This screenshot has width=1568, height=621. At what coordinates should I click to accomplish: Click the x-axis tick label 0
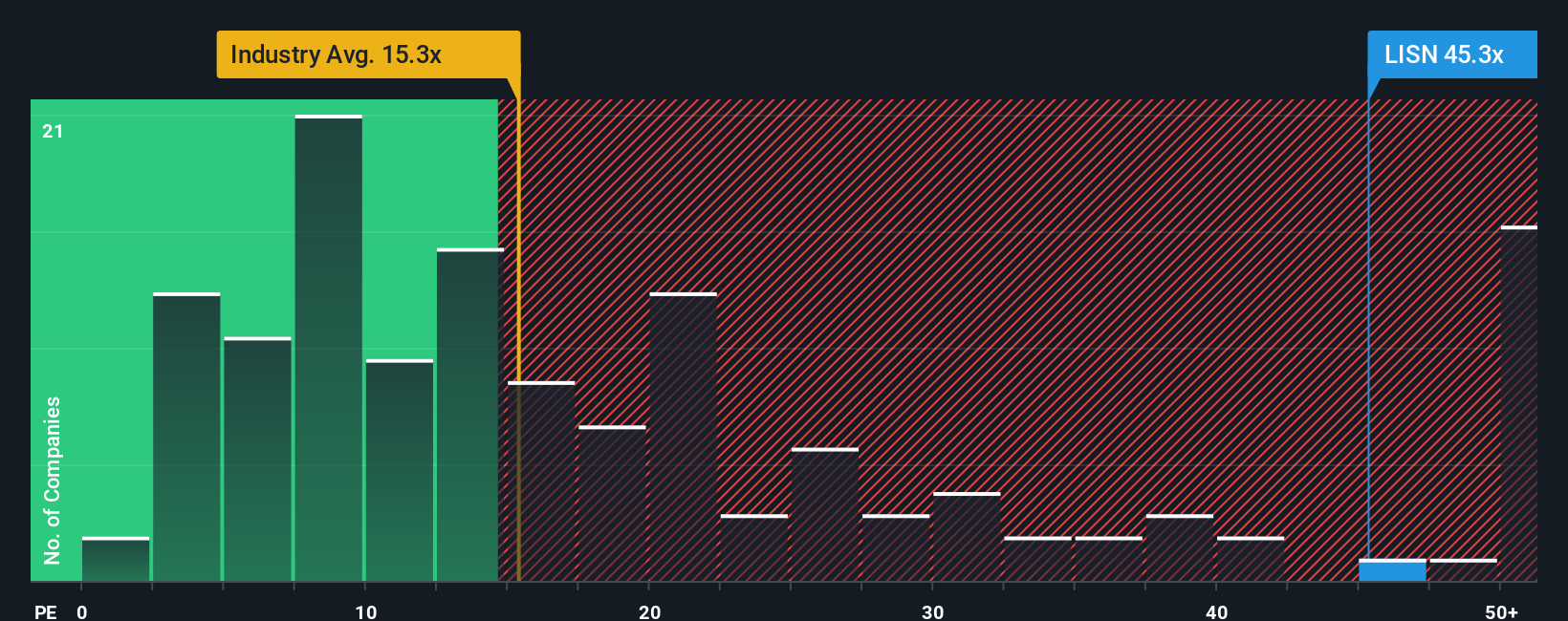coord(82,612)
